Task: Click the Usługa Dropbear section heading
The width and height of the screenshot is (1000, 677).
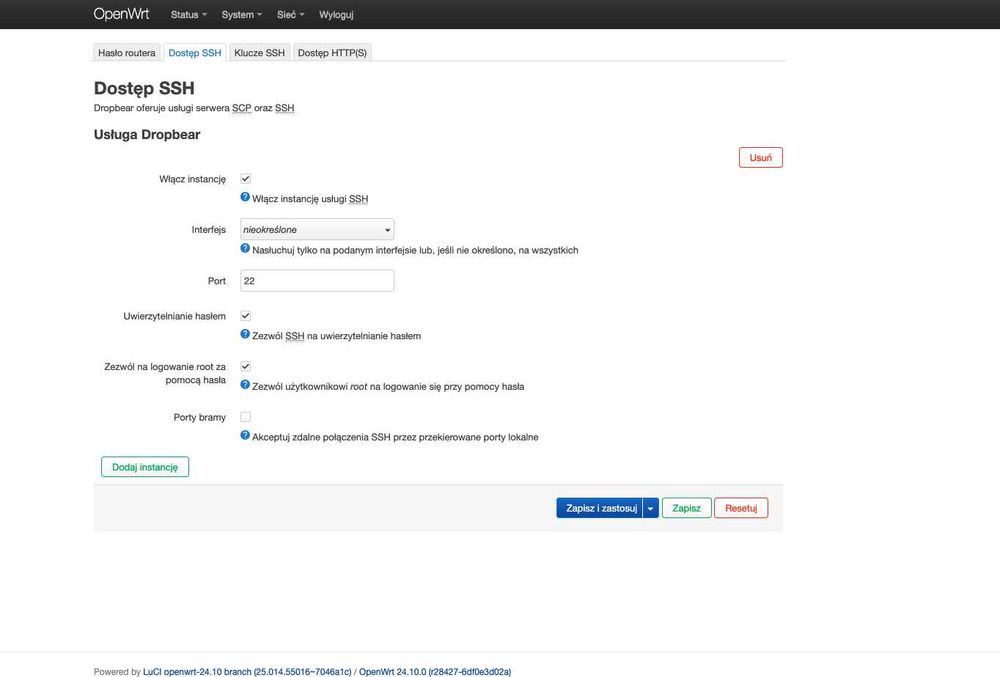Action: point(147,135)
